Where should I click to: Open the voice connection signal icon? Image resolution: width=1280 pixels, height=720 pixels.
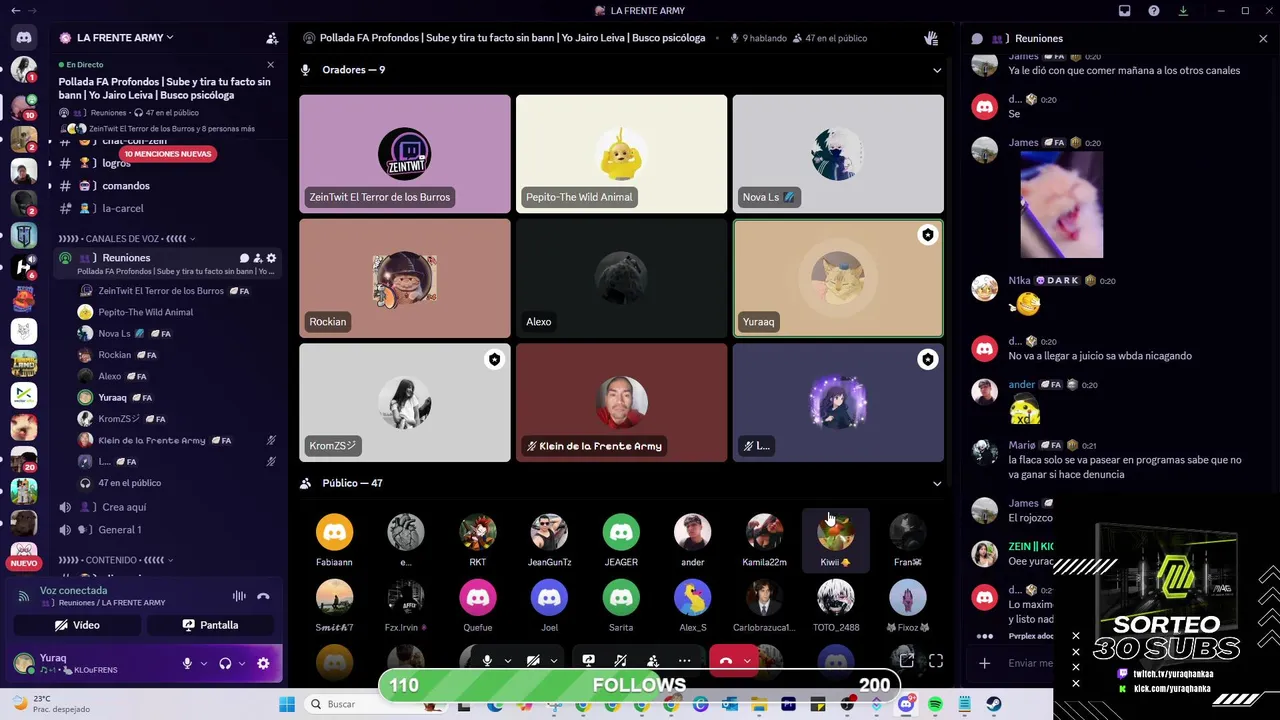(x=24, y=596)
